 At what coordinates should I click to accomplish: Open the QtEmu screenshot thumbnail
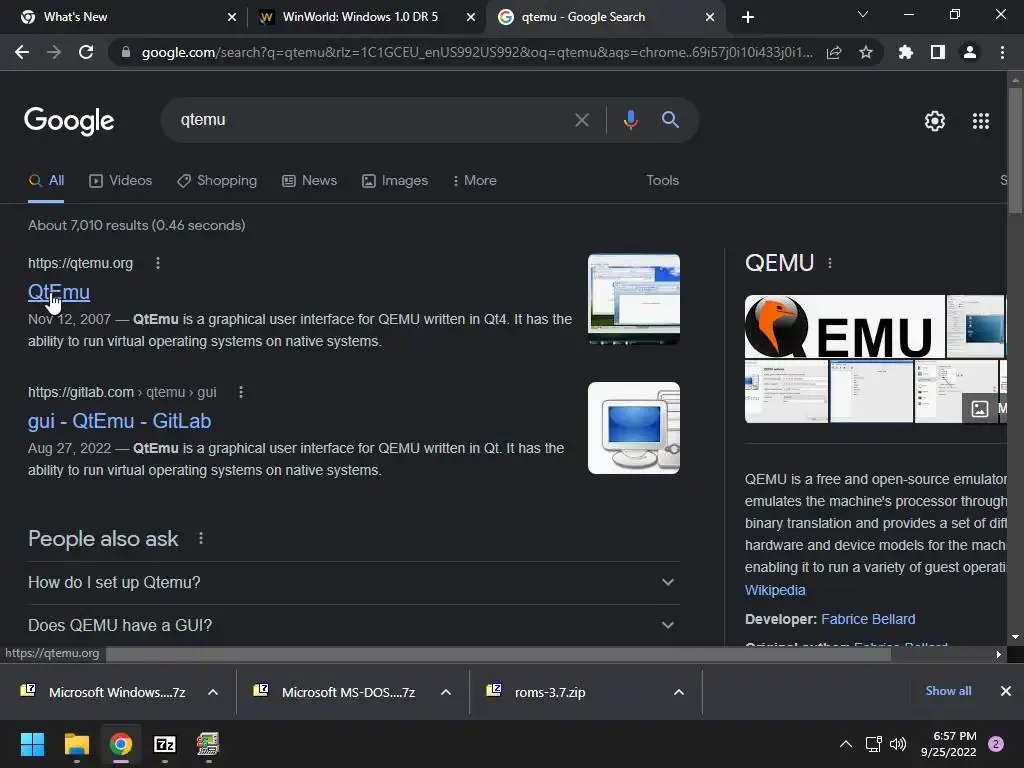point(633,300)
